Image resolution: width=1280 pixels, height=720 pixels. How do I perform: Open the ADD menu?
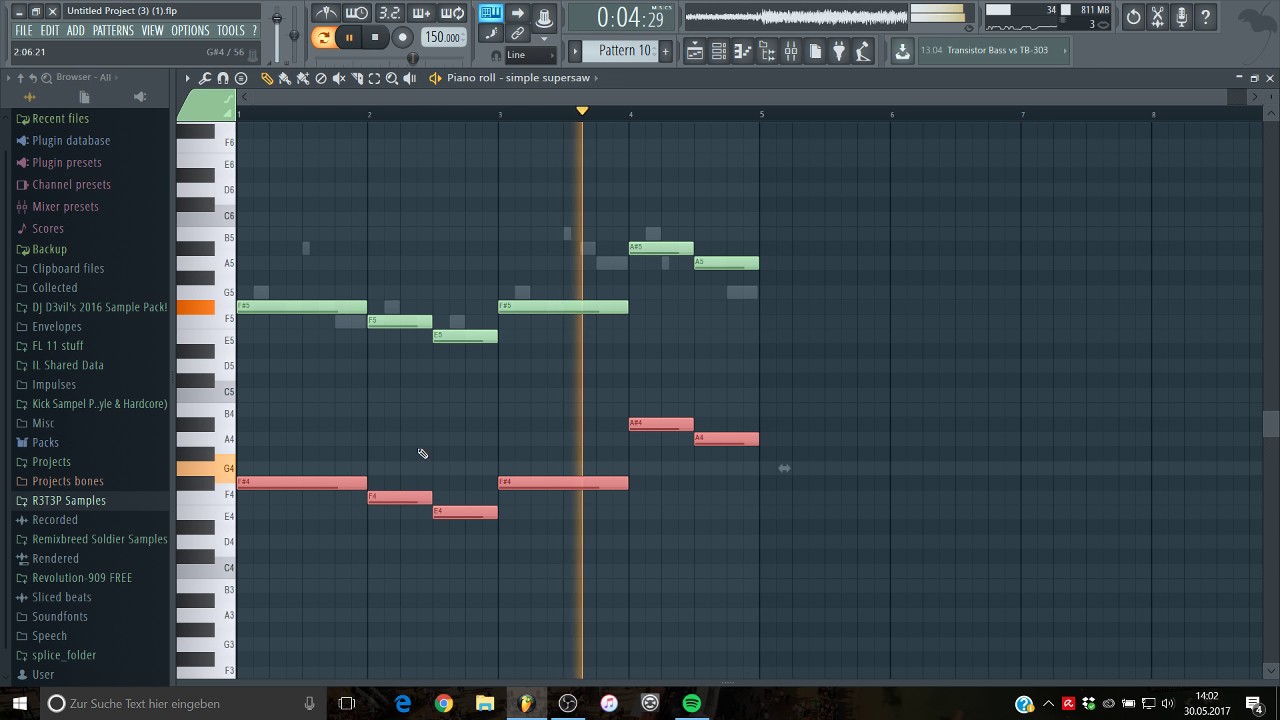coord(76,31)
